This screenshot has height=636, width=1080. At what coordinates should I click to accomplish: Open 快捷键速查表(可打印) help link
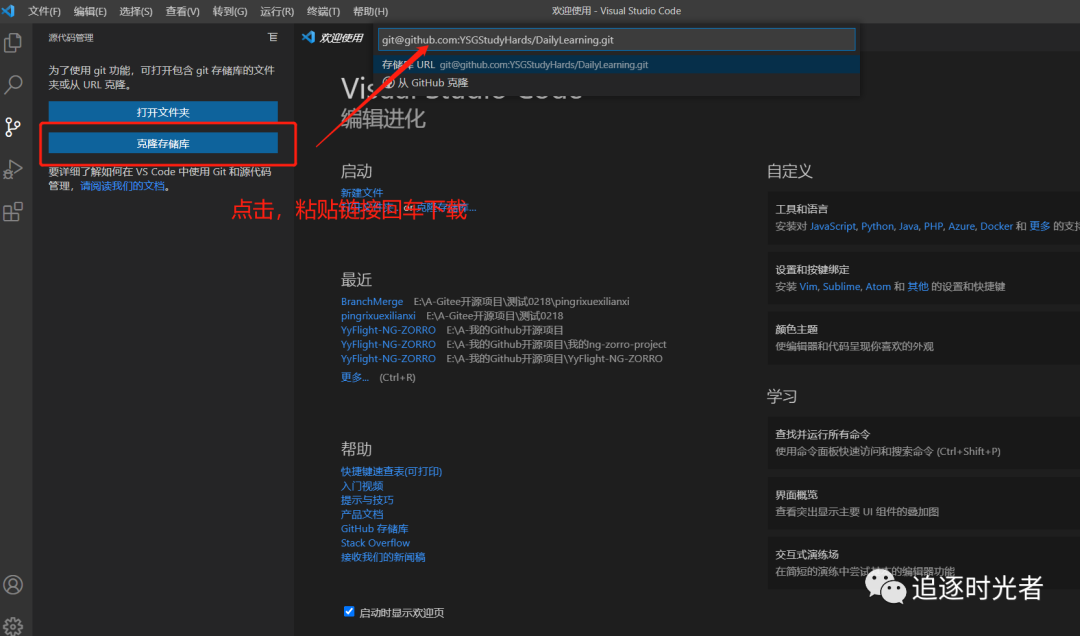[391, 471]
